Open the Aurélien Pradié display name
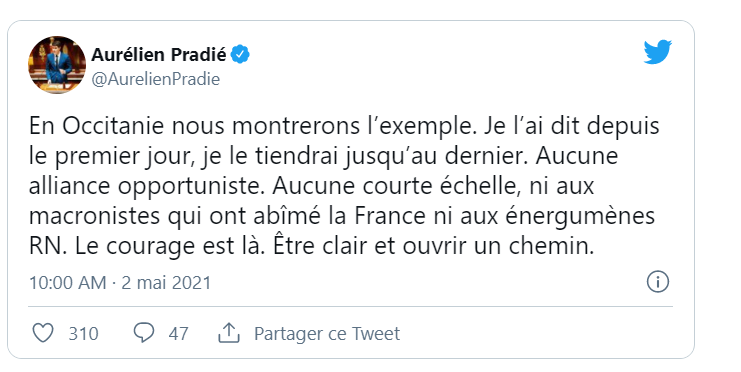 pos(159,55)
